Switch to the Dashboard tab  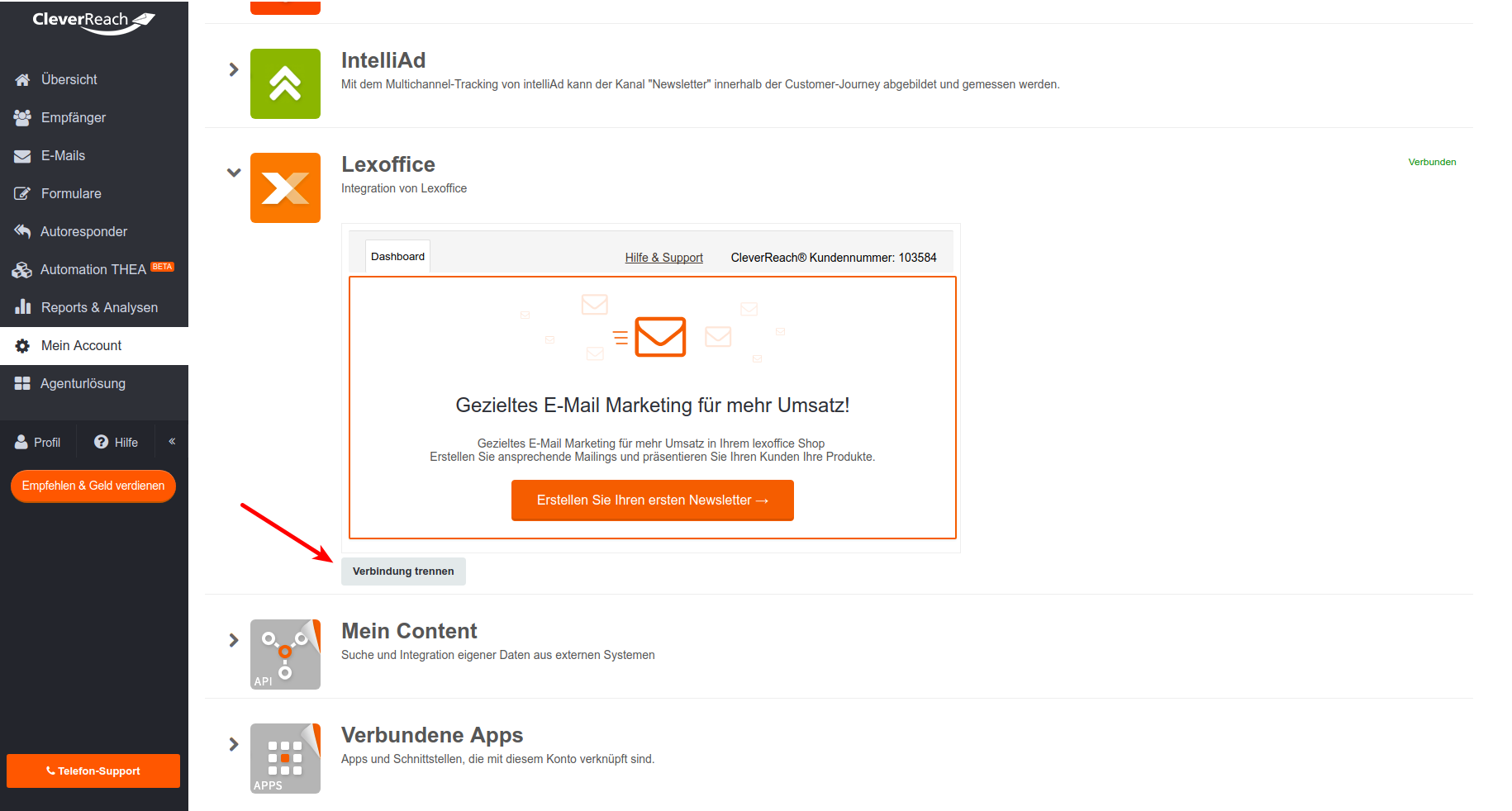pyautogui.click(x=397, y=257)
